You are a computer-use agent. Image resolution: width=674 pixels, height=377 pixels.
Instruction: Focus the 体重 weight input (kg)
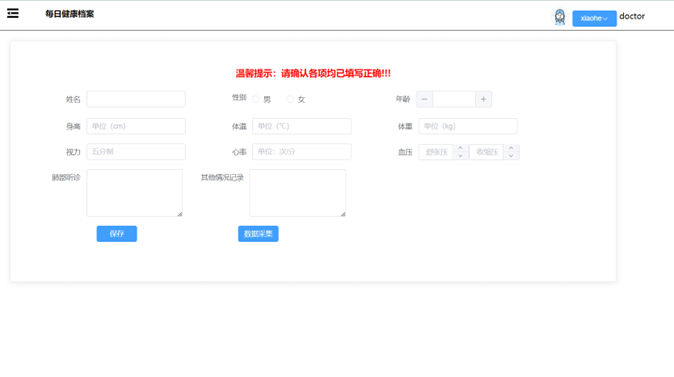pyautogui.click(x=468, y=126)
